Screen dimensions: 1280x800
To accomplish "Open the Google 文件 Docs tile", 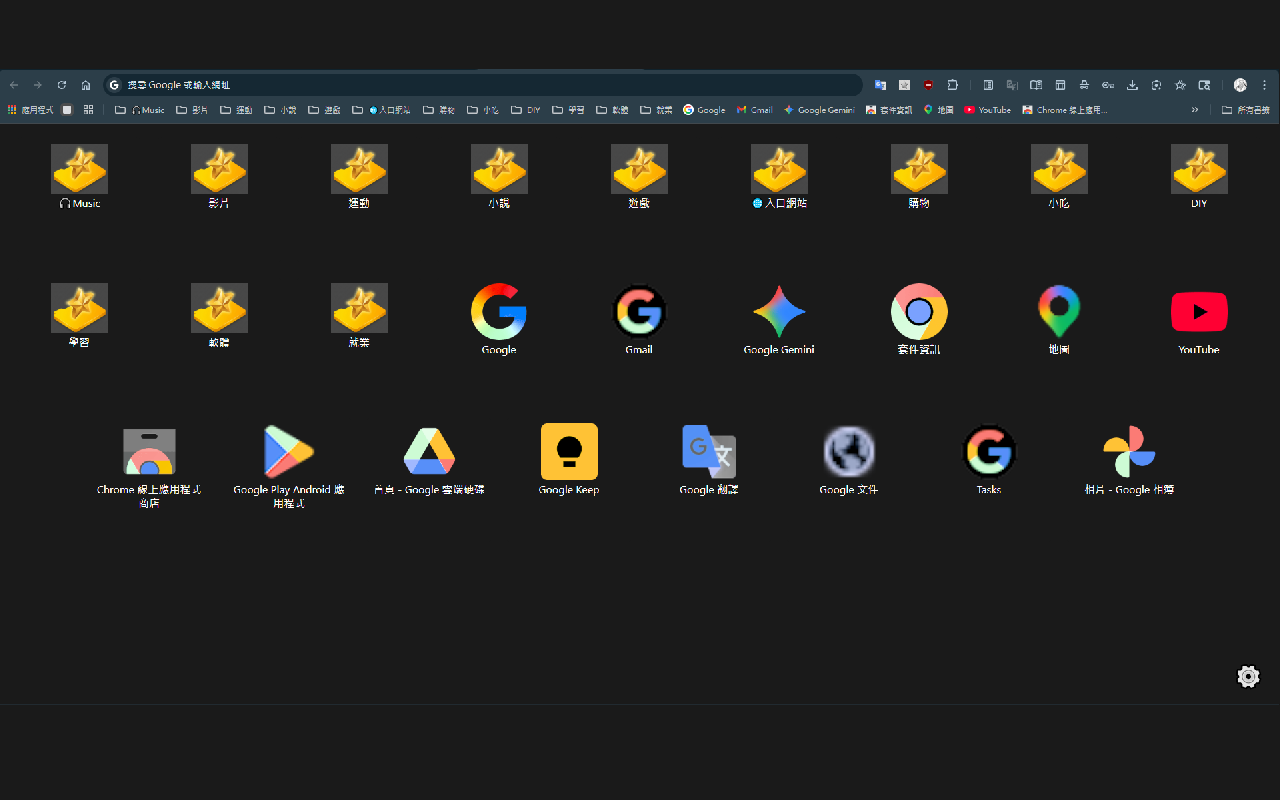I will 849,459.
